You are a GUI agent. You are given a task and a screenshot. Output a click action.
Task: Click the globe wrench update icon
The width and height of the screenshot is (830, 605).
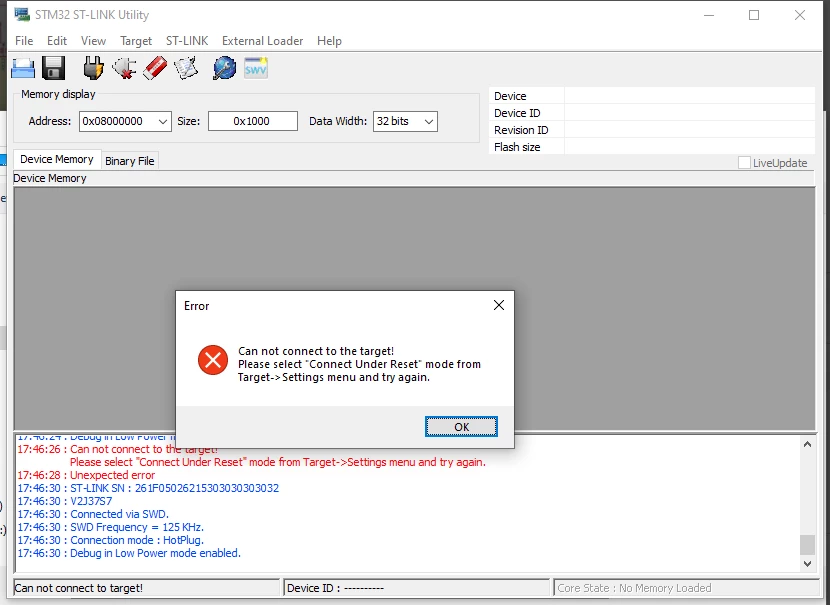coord(224,68)
